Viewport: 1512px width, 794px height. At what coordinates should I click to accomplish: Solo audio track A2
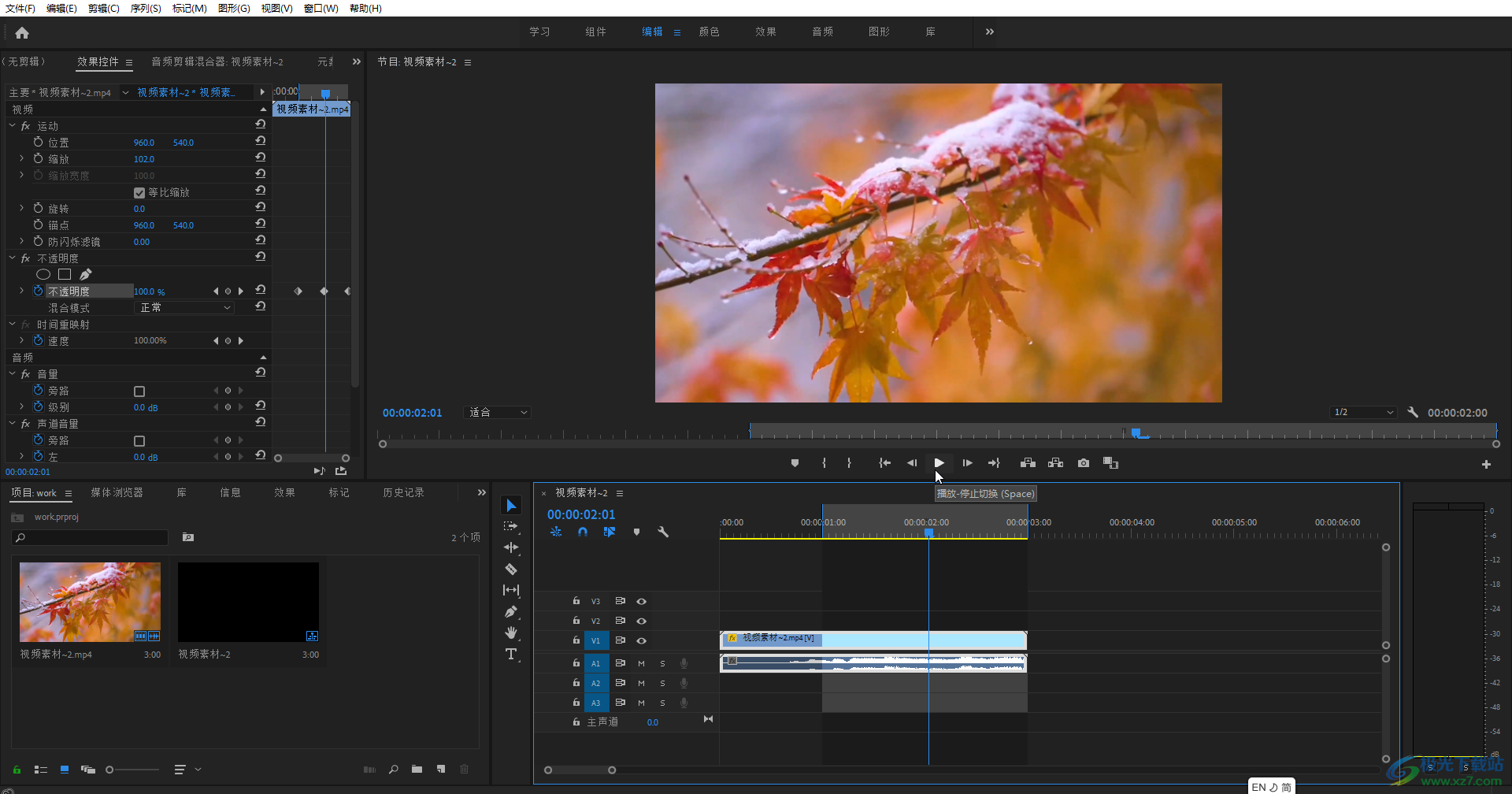(662, 683)
